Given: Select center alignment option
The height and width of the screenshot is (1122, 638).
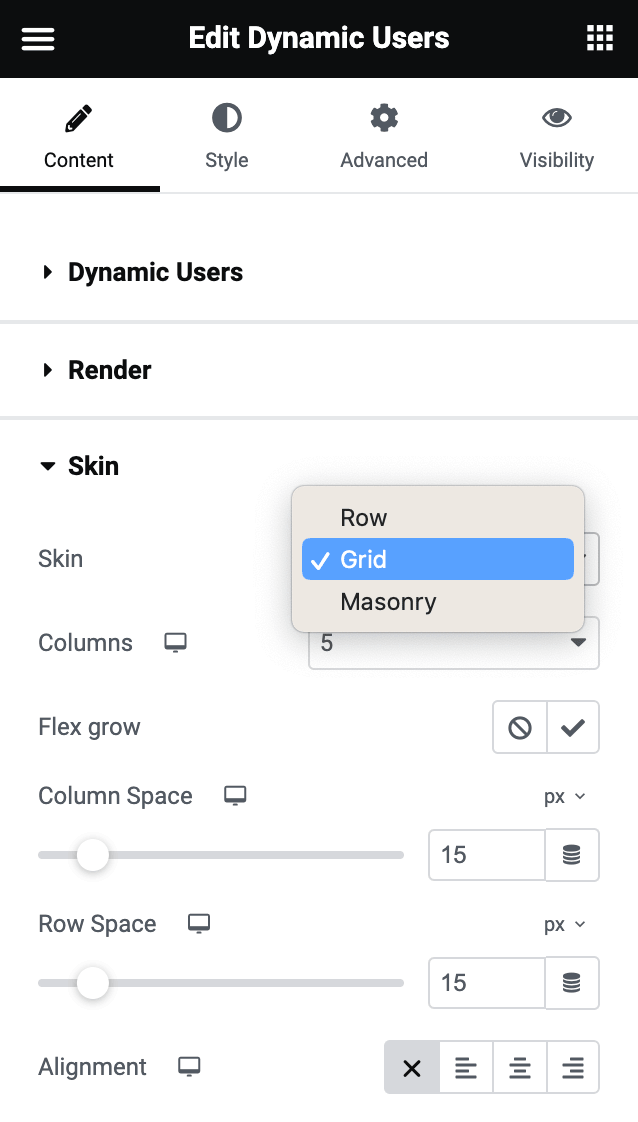Looking at the screenshot, I should coord(519,1067).
